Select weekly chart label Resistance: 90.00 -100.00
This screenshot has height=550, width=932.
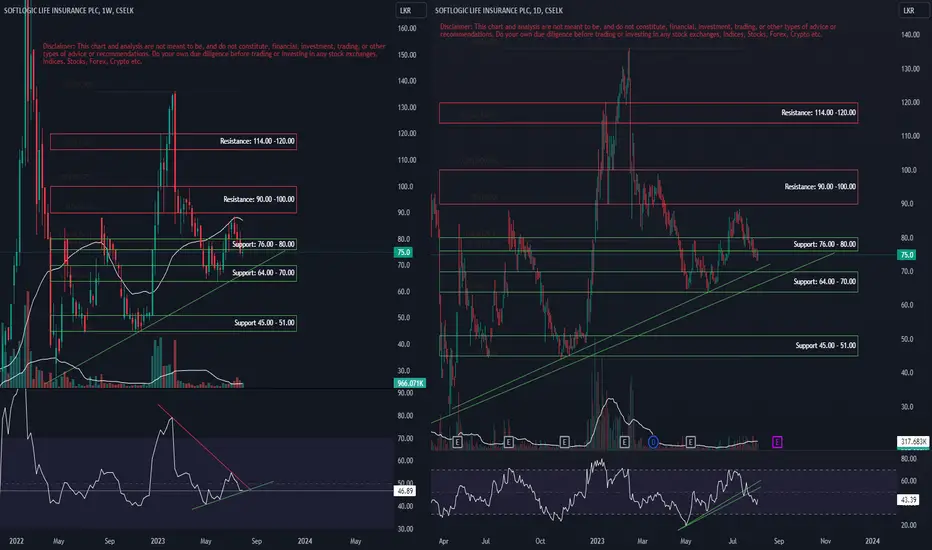[259, 199]
